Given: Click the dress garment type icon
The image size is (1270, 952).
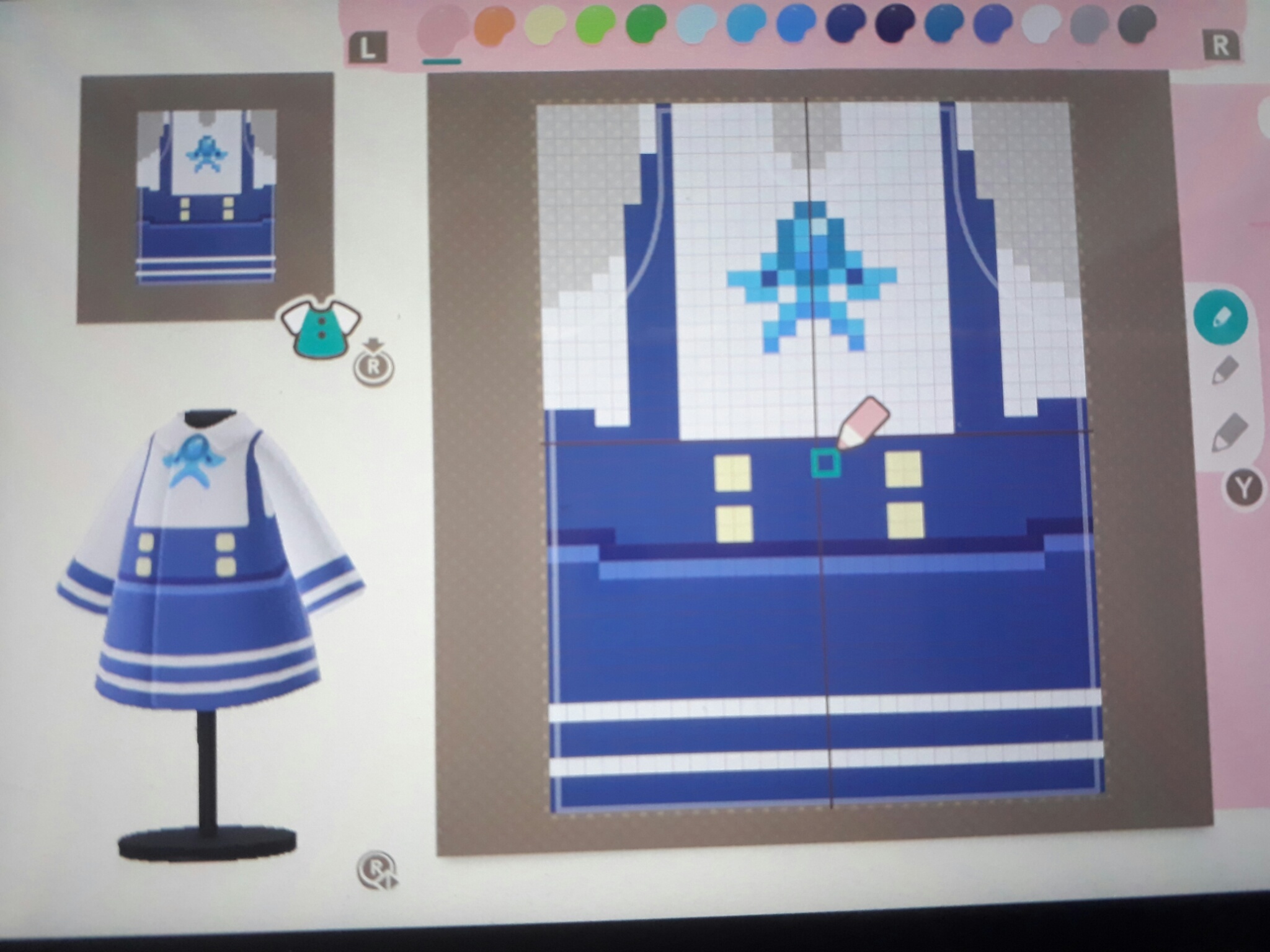Looking at the screenshot, I should pos(320,327).
